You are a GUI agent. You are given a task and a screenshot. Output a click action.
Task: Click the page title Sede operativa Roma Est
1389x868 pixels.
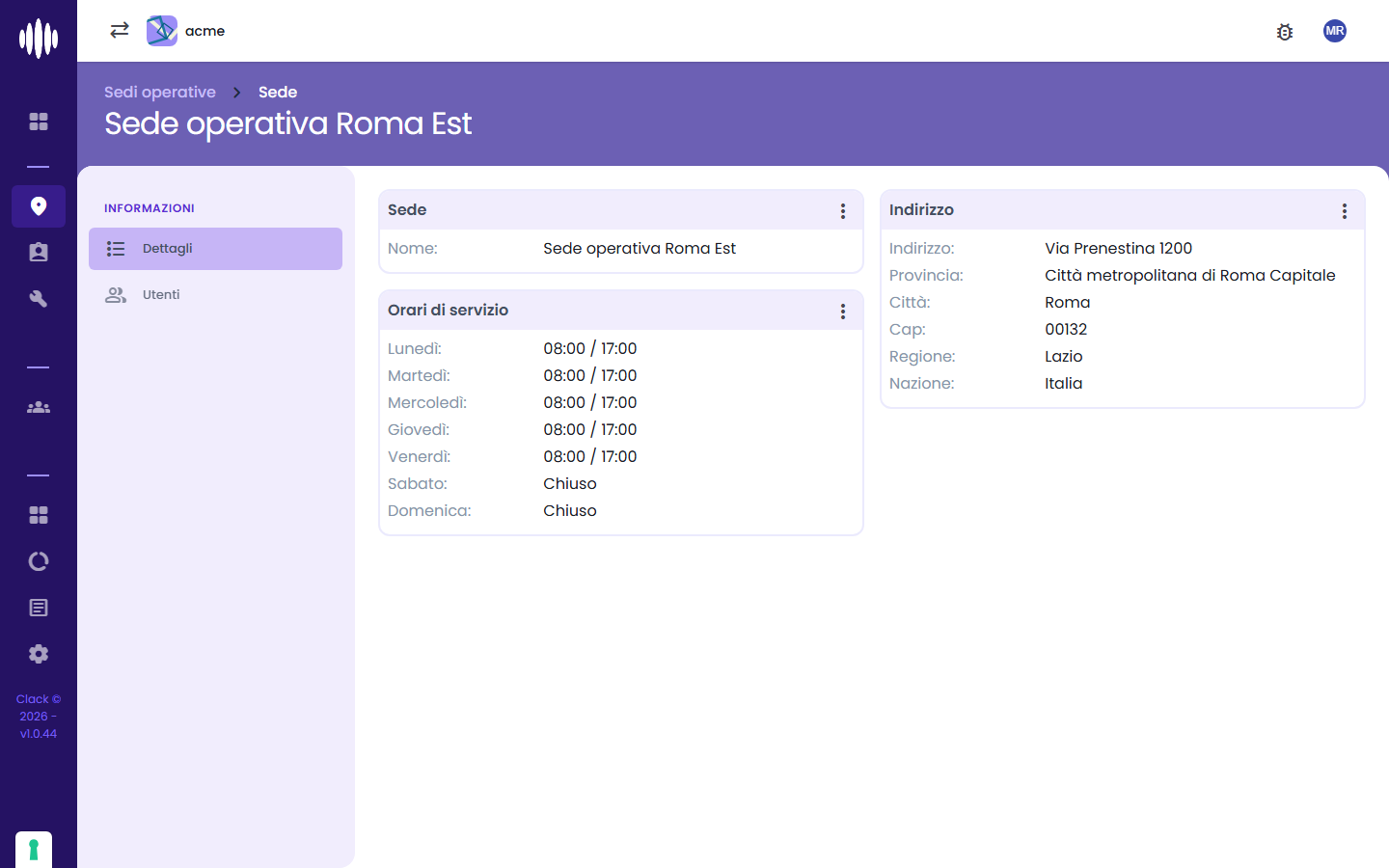[287, 123]
